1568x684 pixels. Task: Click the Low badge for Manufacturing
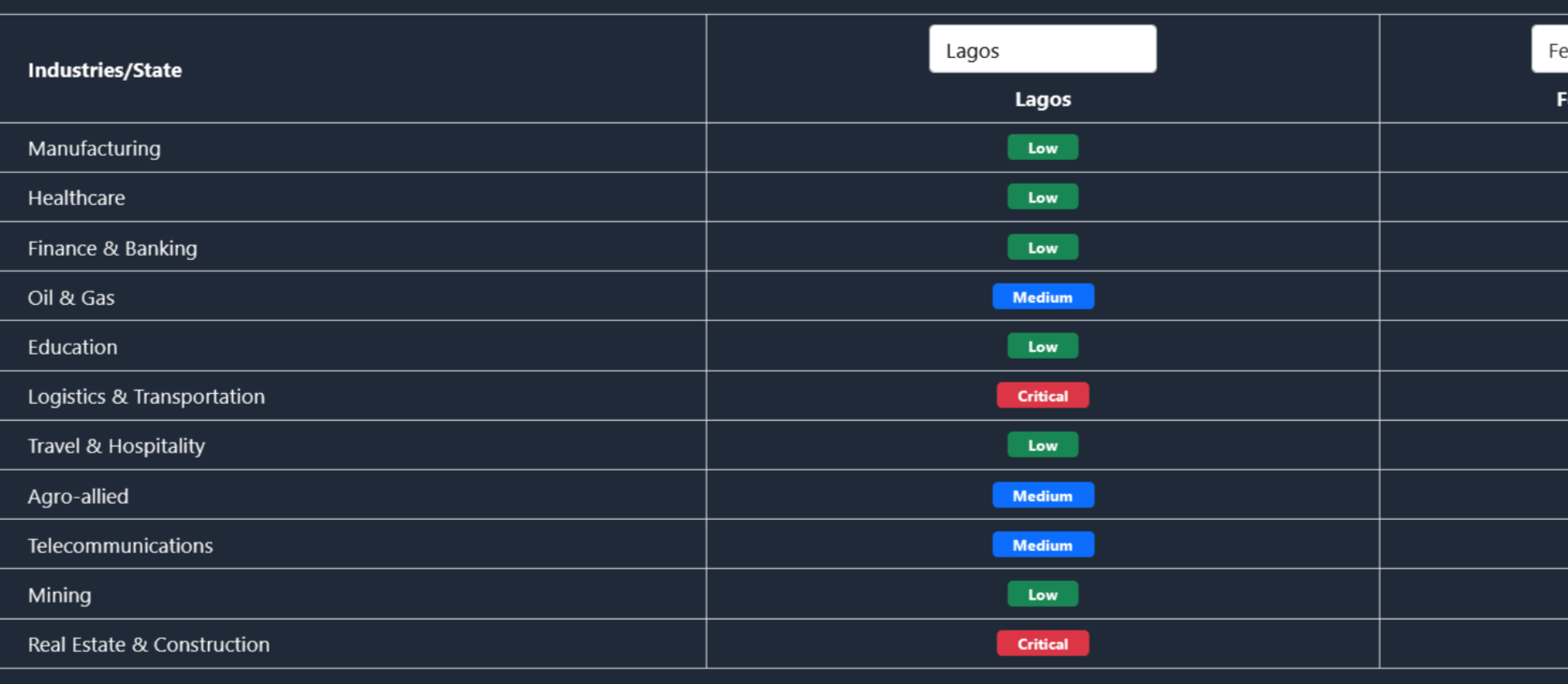1042,148
